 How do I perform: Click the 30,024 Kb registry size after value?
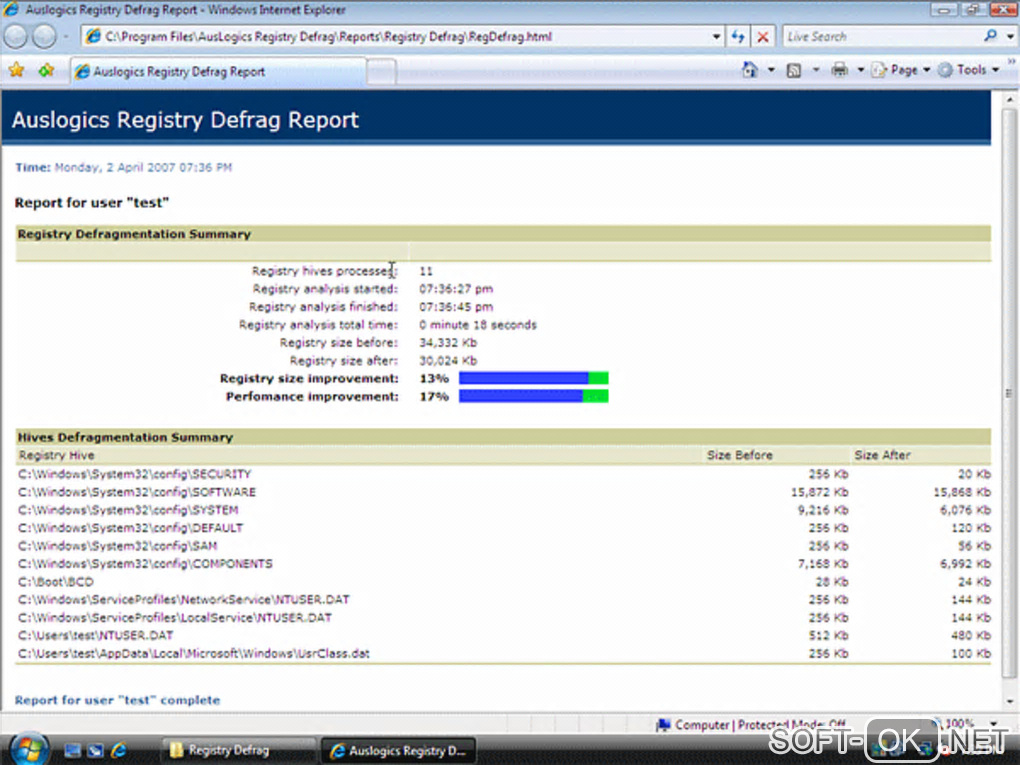tap(448, 360)
